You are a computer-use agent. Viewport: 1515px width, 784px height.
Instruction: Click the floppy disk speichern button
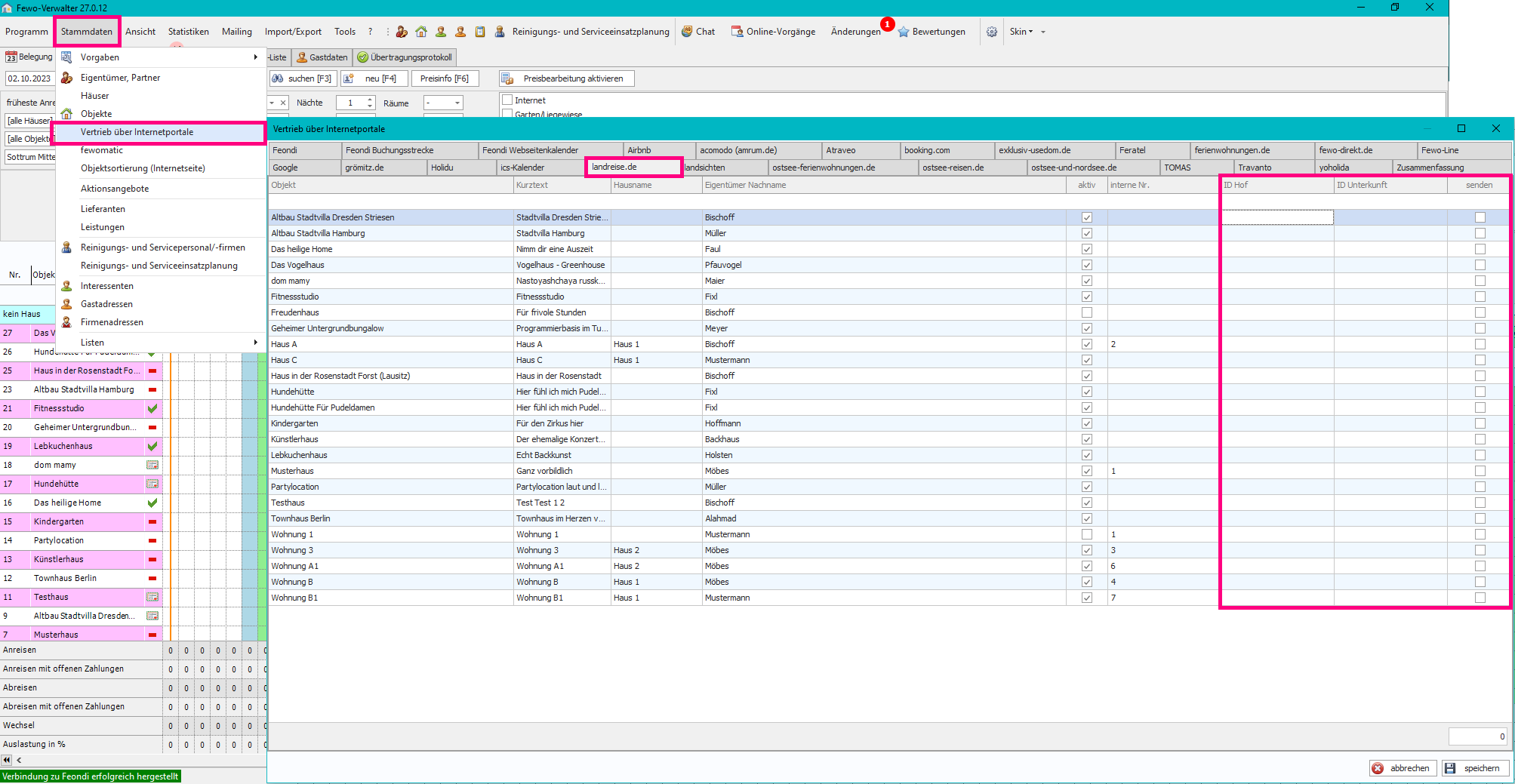click(1475, 768)
